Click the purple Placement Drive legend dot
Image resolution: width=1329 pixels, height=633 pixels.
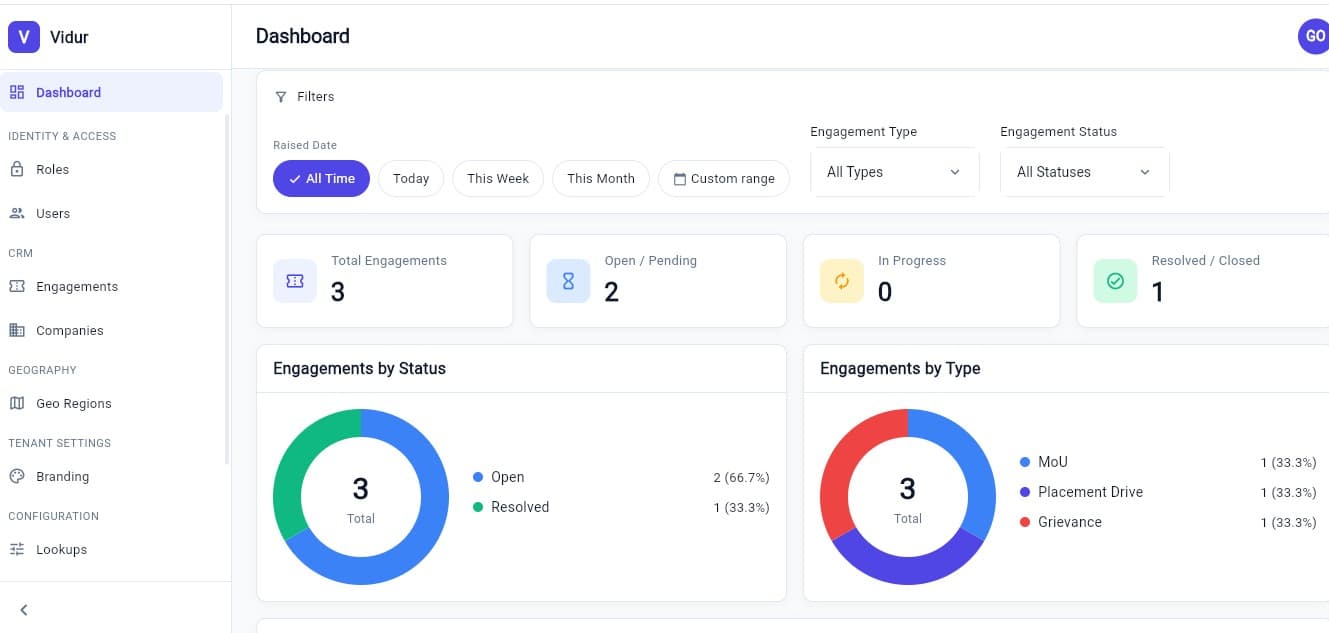(1025, 492)
